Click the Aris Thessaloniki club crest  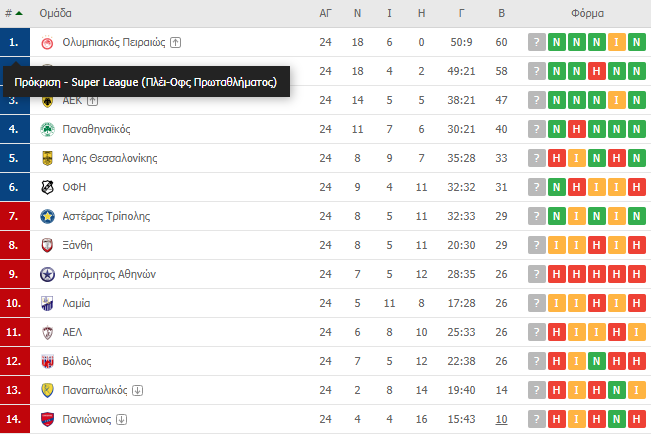[47, 159]
